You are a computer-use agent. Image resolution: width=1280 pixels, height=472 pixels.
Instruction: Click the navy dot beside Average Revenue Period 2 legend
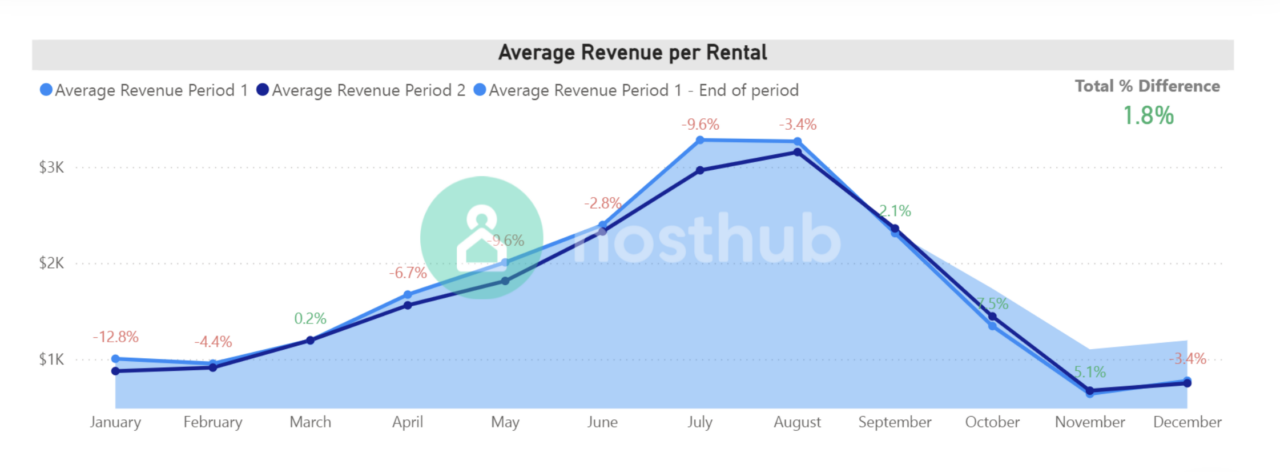click(x=262, y=91)
